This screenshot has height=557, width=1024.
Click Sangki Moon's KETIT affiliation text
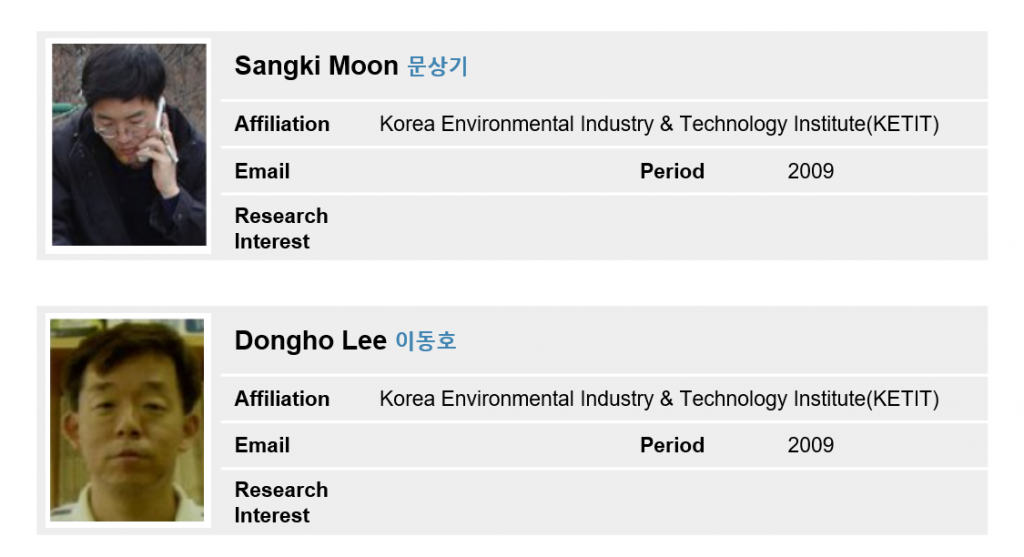[x=659, y=124]
